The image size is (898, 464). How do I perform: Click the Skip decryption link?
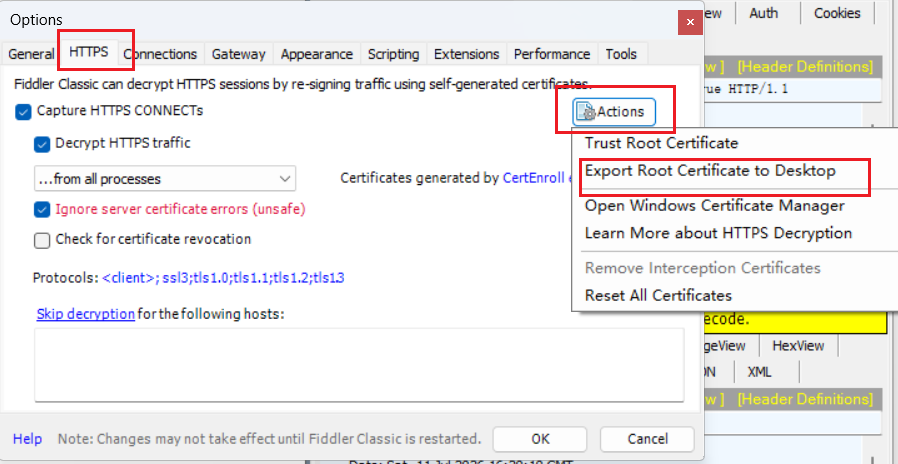86,314
